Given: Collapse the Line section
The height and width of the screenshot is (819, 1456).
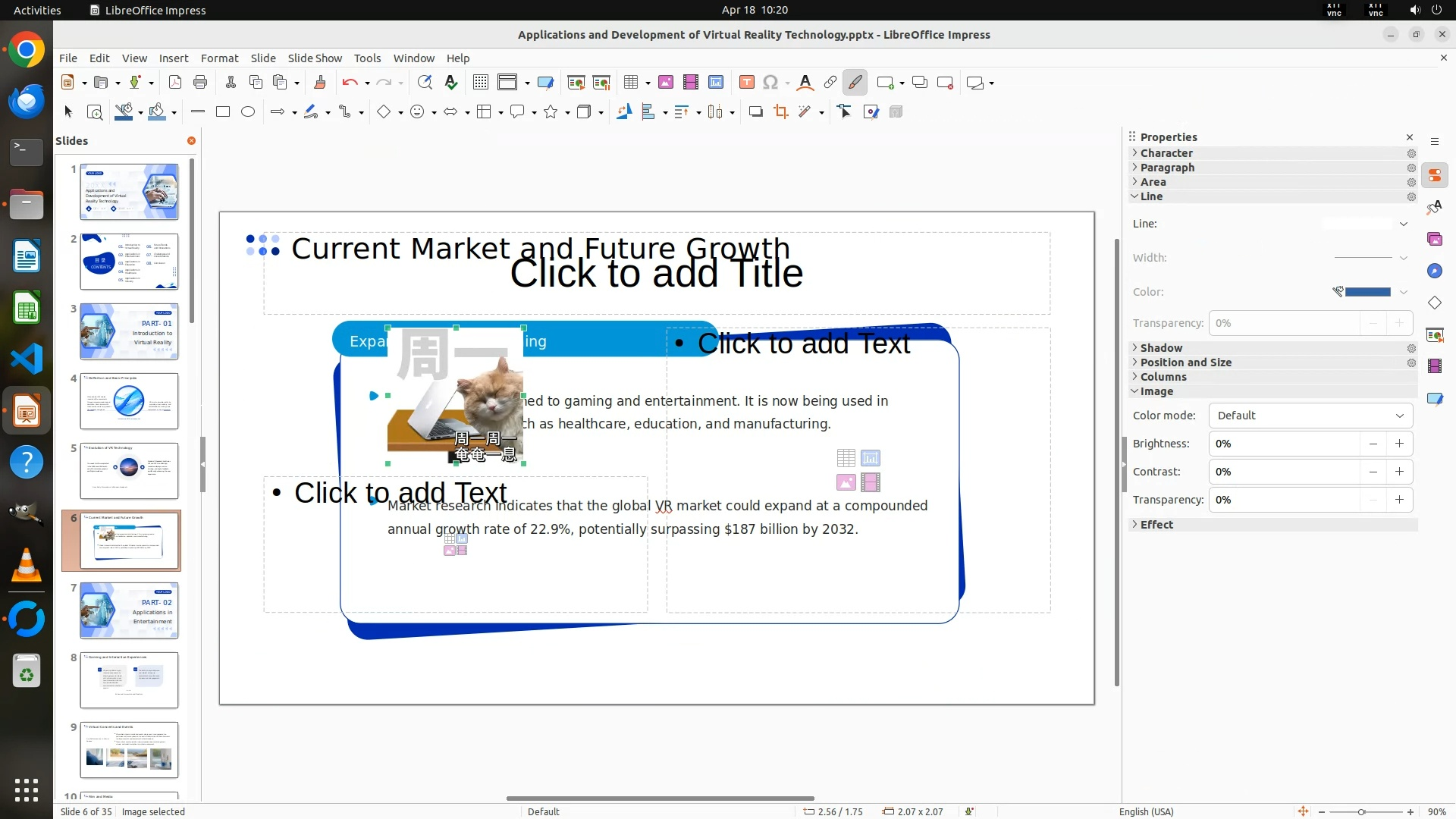Looking at the screenshot, I should point(1150,196).
